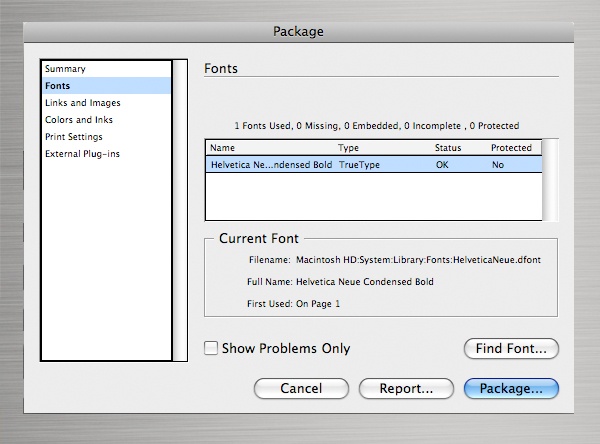This screenshot has height=444, width=600.
Task: Click the Report... button
Action: click(x=406, y=388)
